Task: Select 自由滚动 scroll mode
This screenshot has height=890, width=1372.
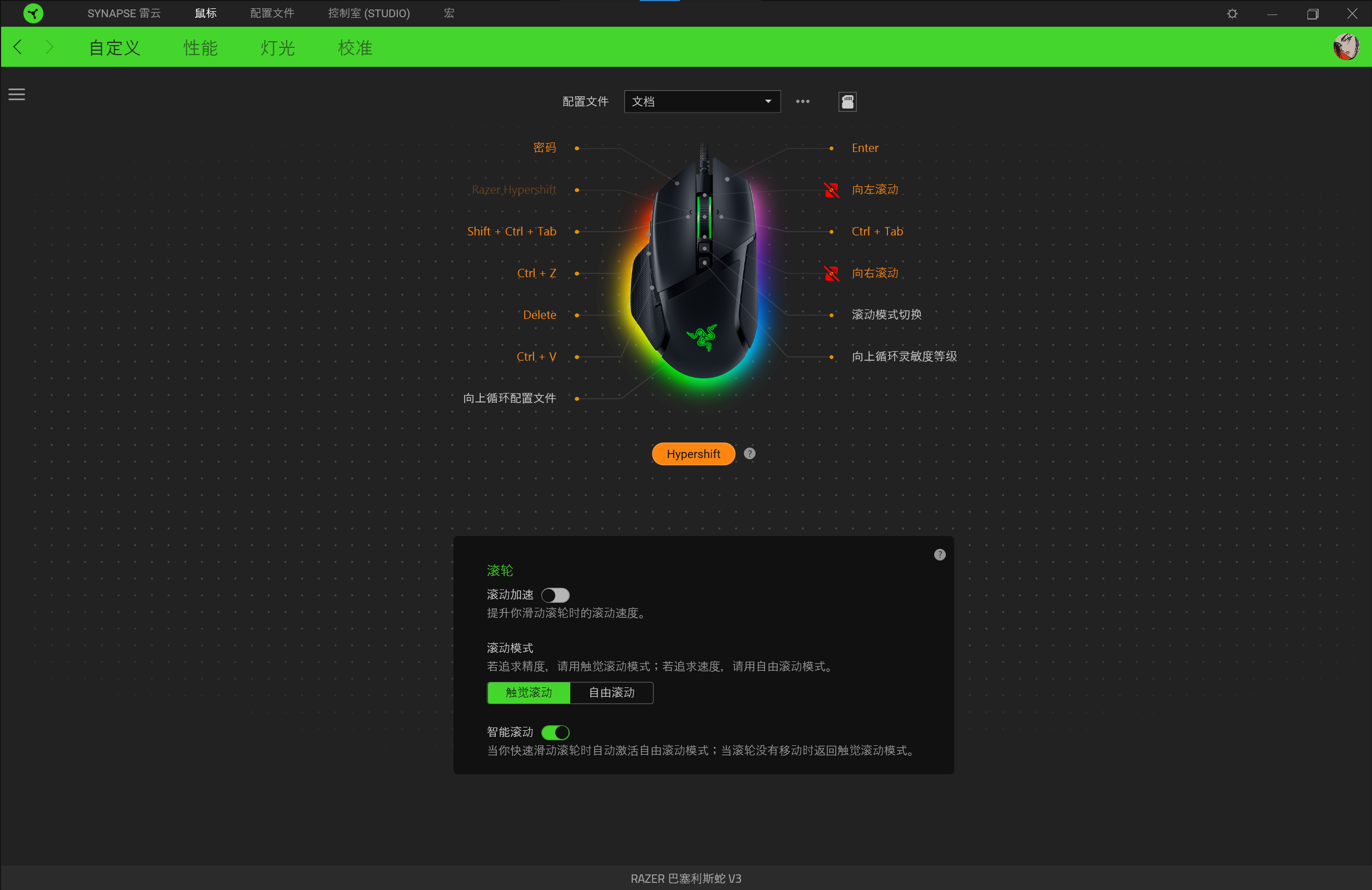Action: pyautogui.click(x=611, y=693)
